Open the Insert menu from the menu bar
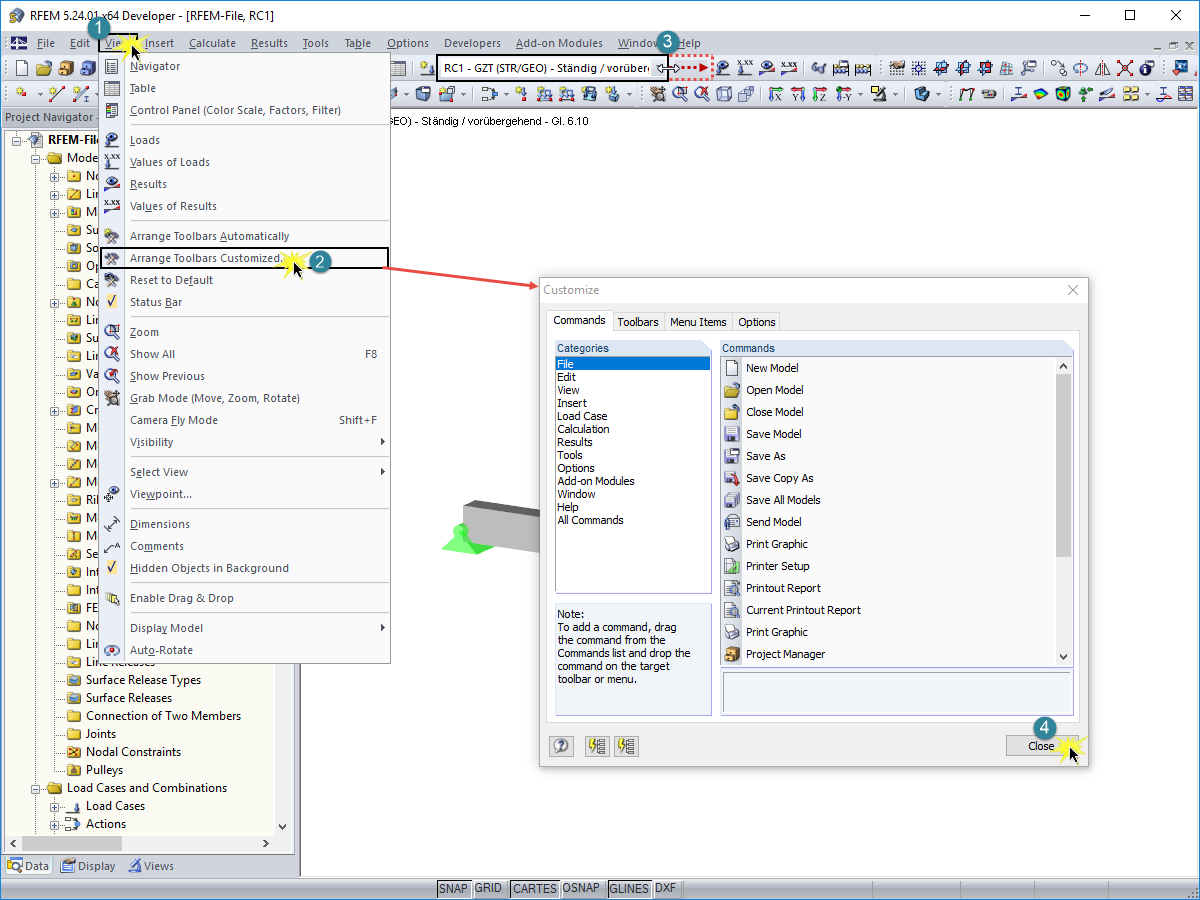 click(x=158, y=43)
